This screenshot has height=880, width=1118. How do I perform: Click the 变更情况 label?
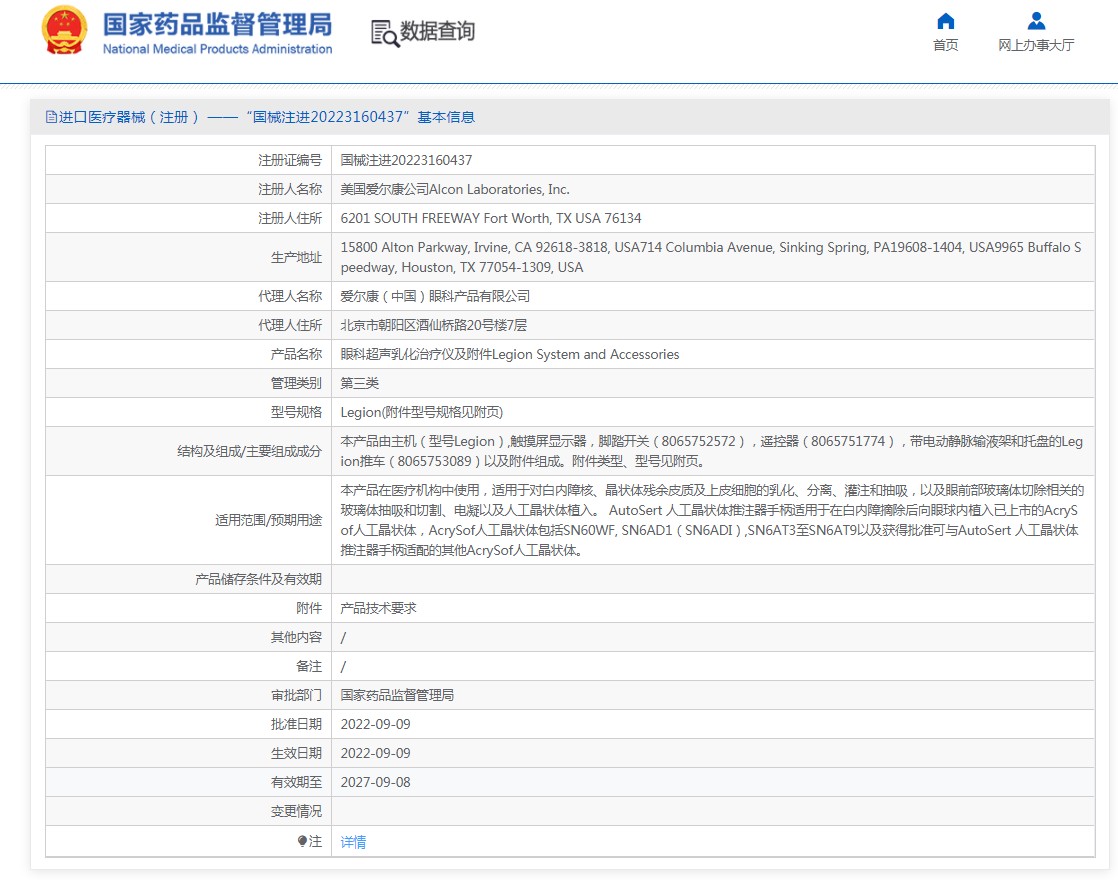point(296,812)
